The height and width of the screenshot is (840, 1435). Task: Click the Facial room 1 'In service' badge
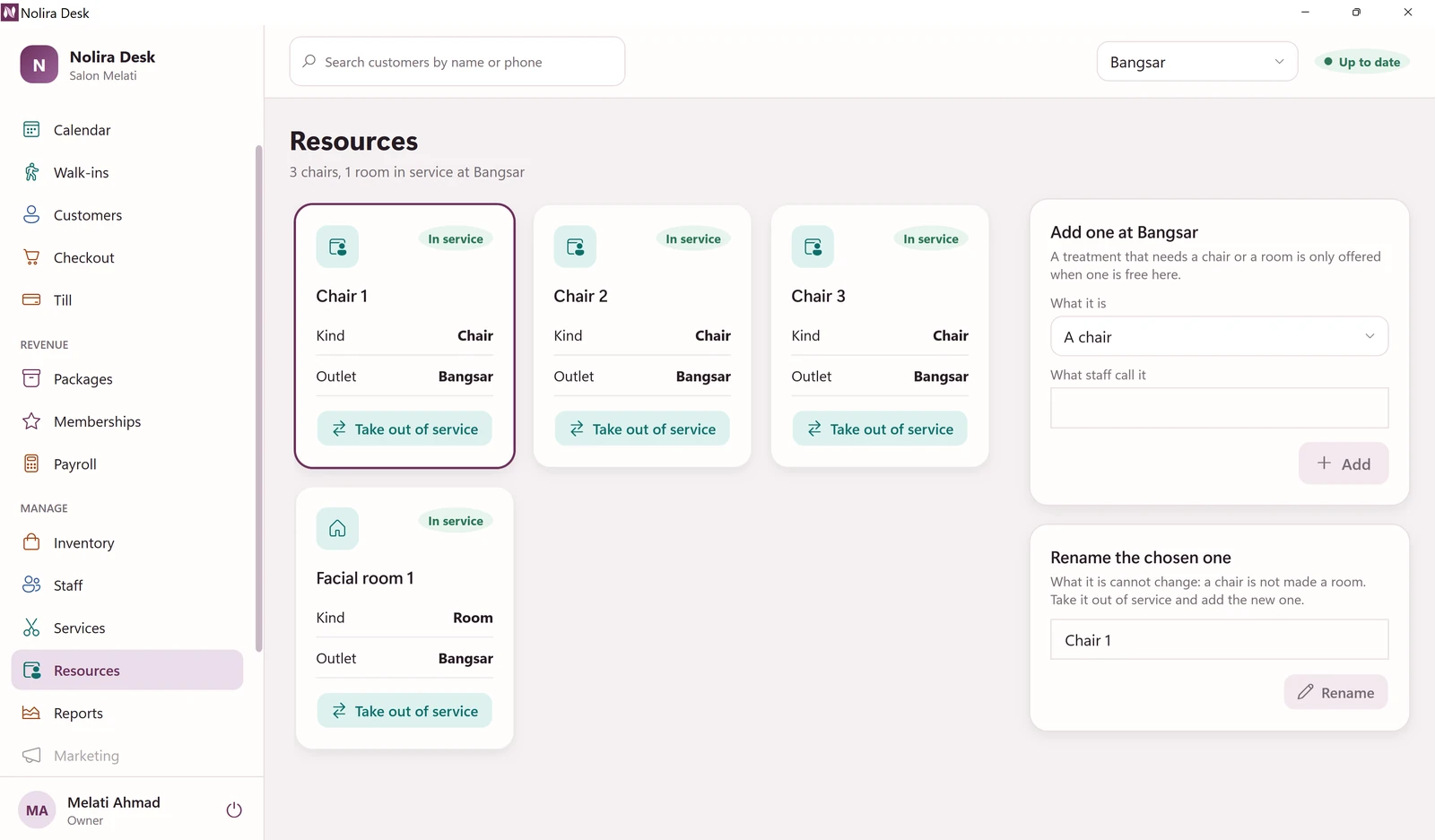[x=455, y=521]
